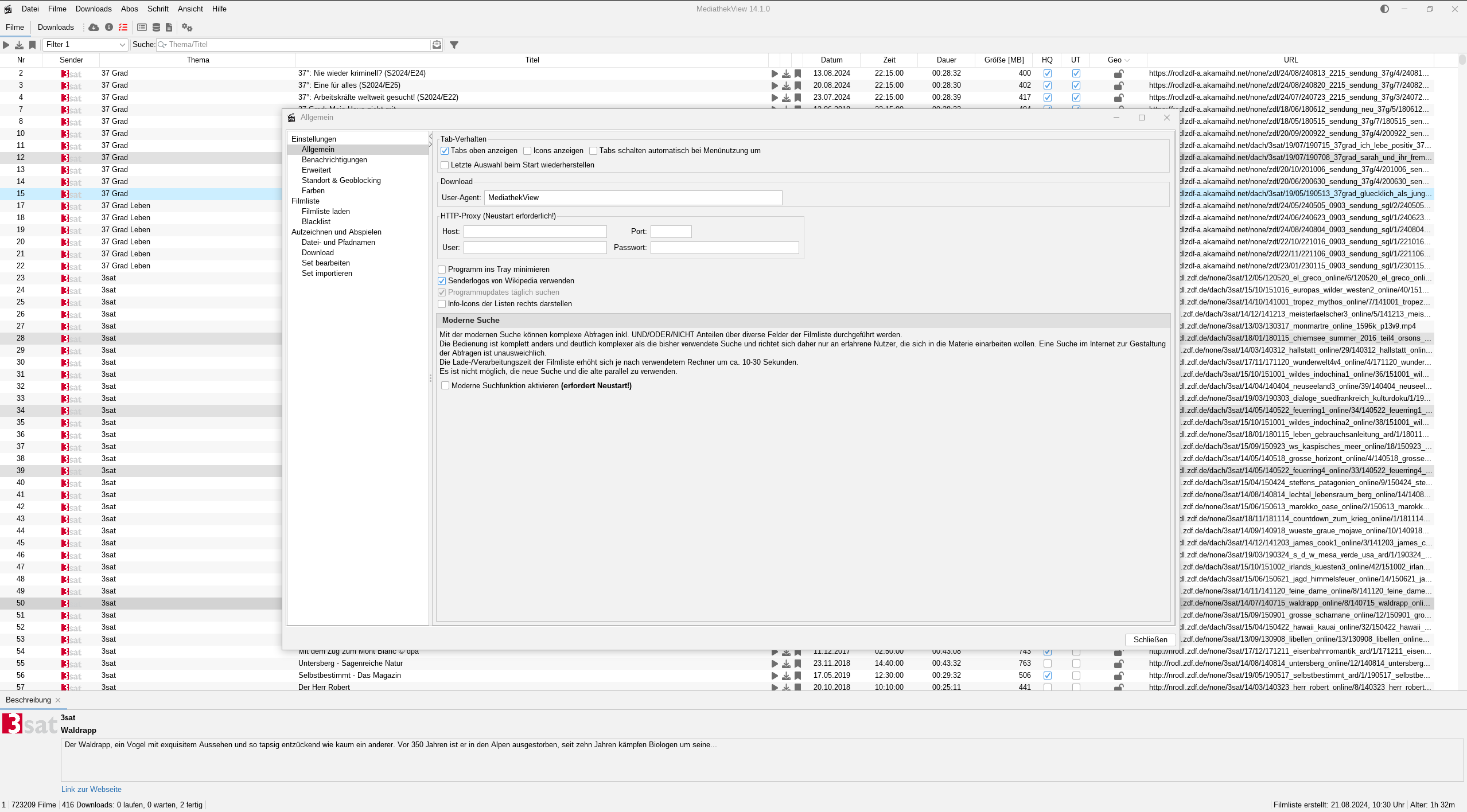Click the 3sat logo in description panel
The width and height of the screenshot is (1467, 812).
pos(30,724)
